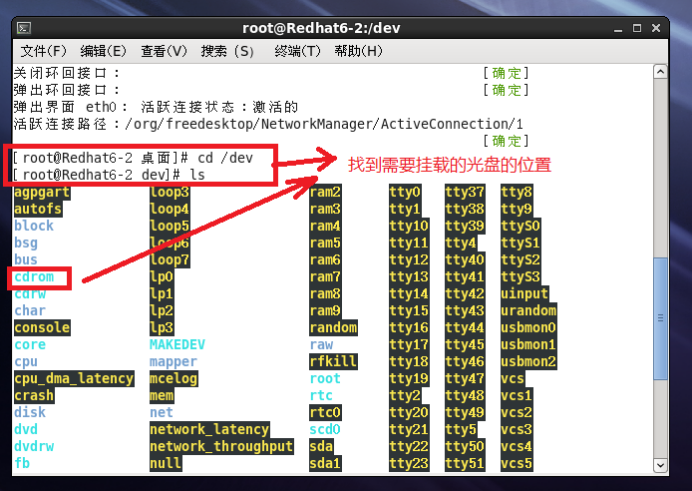This screenshot has height=491, width=692.
Task: Click the cdrom entry in listing
Action: point(34,277)
